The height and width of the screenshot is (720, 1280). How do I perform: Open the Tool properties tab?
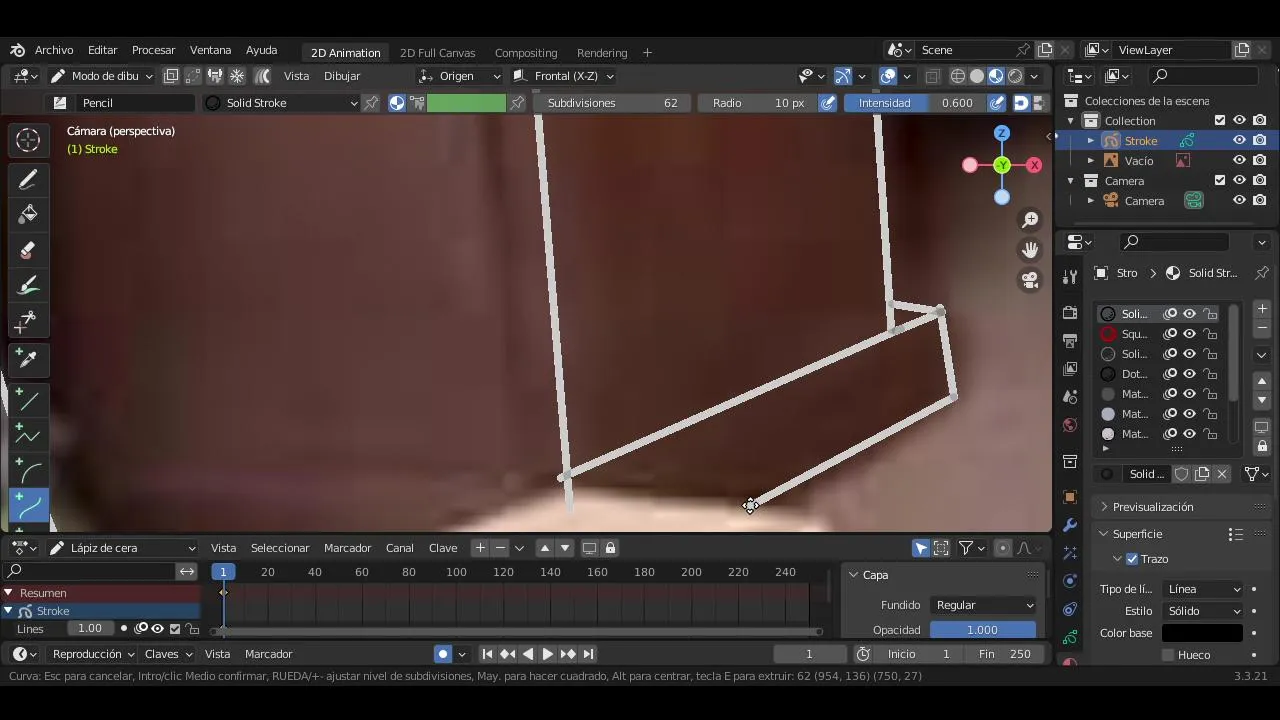click(1070, 277)
